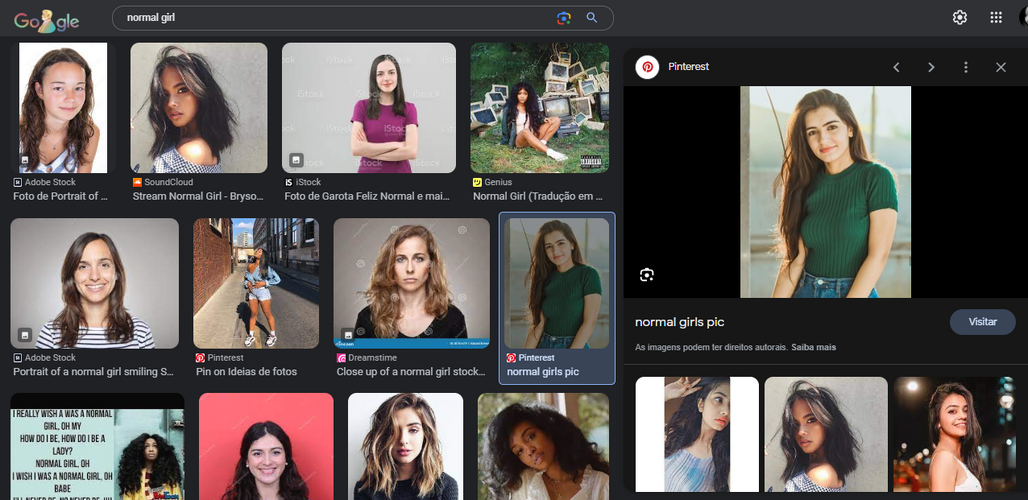Select smiling girl in striped shirt thumbnail
1028x500 pixels.
coord(94,283)
